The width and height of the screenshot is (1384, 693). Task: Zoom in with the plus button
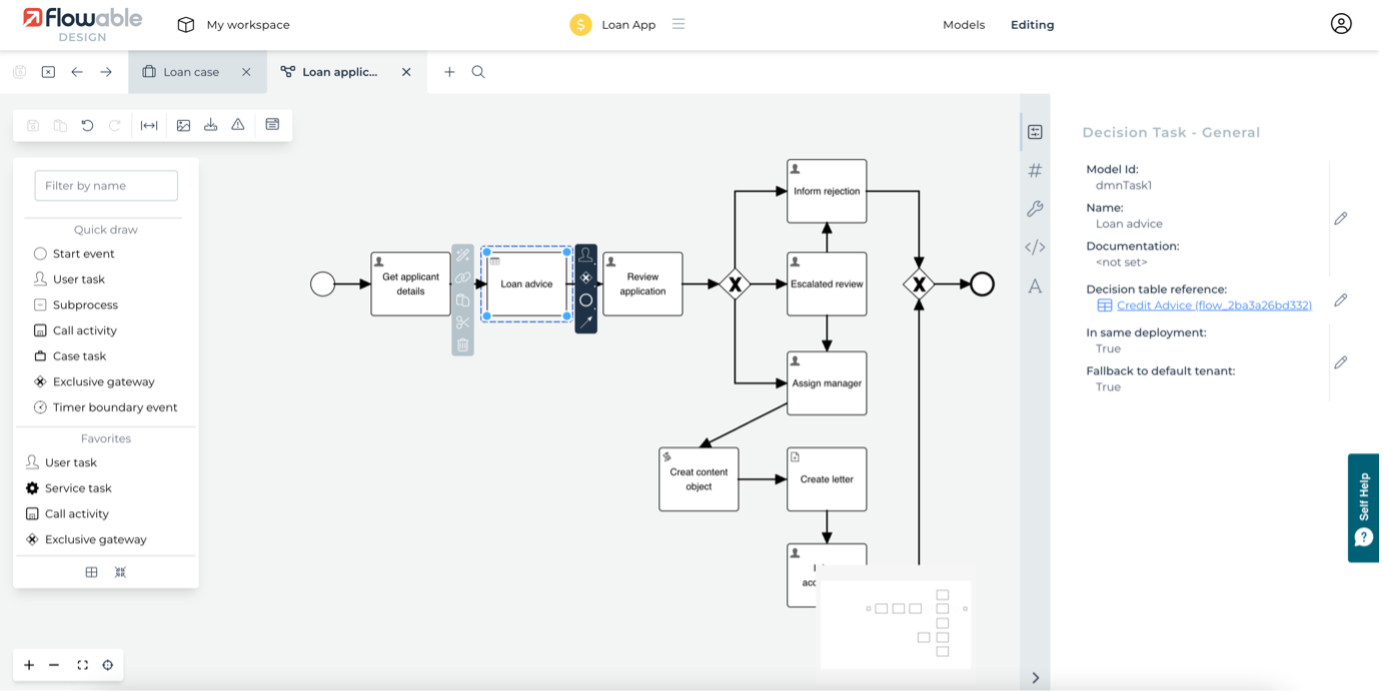[x=29, y=665]
